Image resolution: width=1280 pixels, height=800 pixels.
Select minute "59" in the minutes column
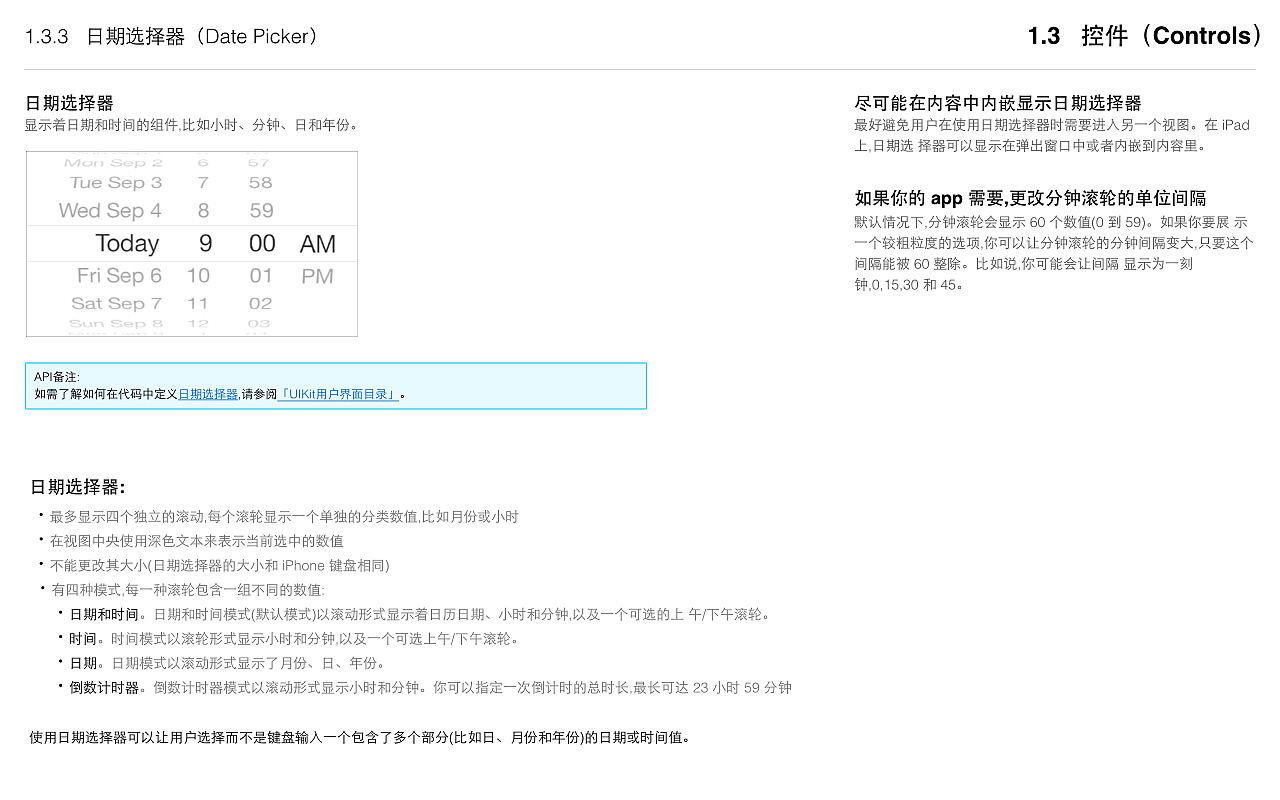pyautogui.click(x=261, y=210)
